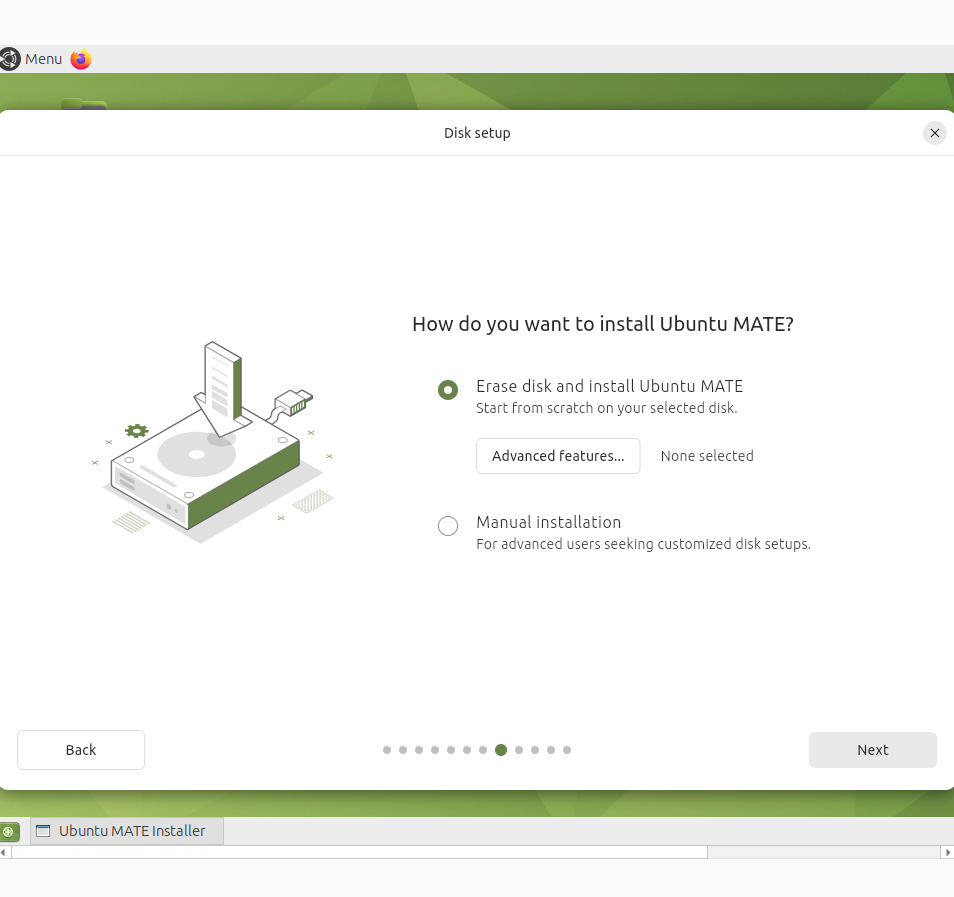Click the hard disk install illustration
Screen dimensions: 954x897
click(212, 442)
